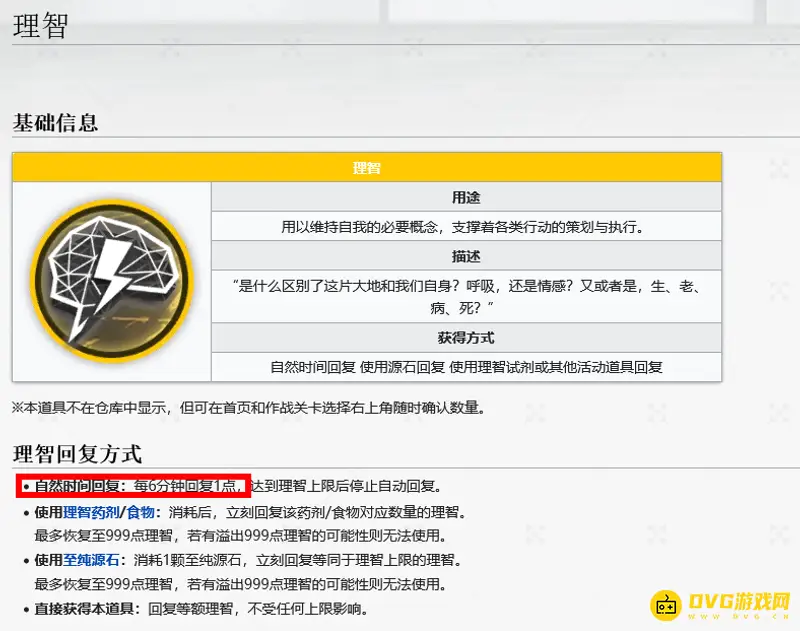
Task: Click the text 消耗1颗至纯源石
Action: pyautogui.click(x=187, y=560)
